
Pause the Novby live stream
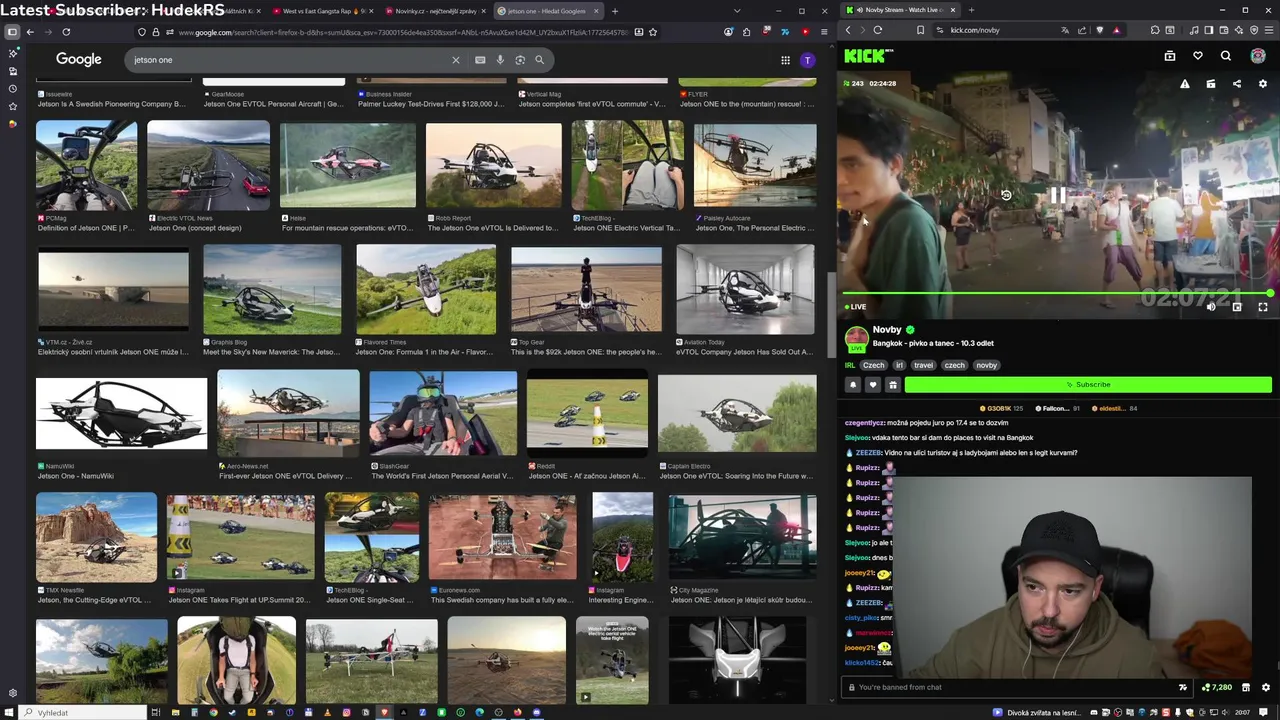1057,196
